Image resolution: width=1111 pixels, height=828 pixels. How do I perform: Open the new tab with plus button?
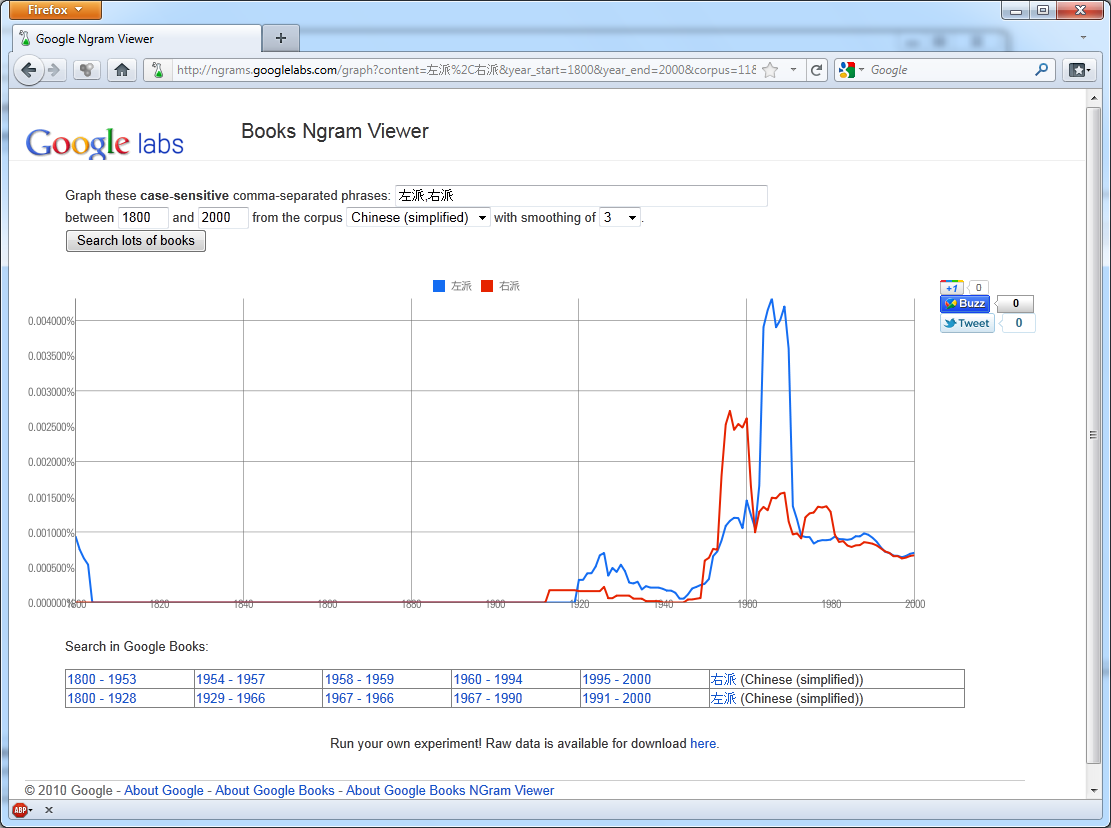pos(281,38)
